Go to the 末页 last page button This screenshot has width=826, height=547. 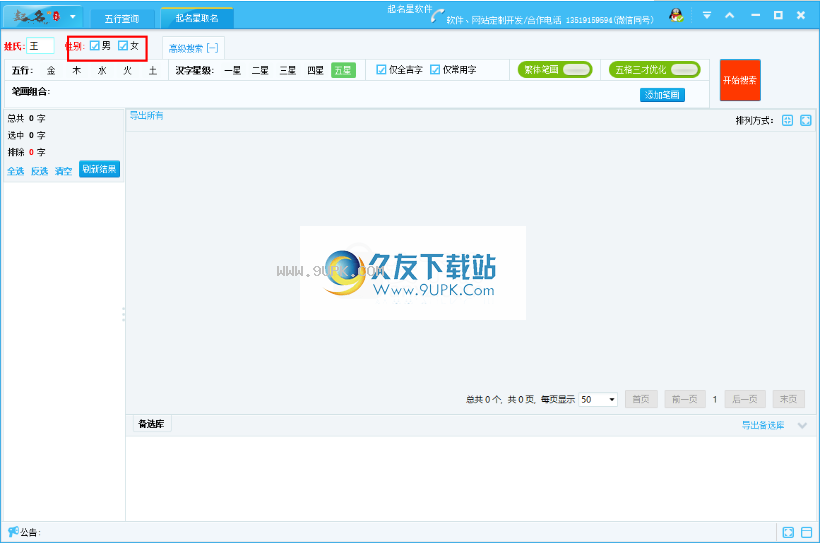pos(789,399)
